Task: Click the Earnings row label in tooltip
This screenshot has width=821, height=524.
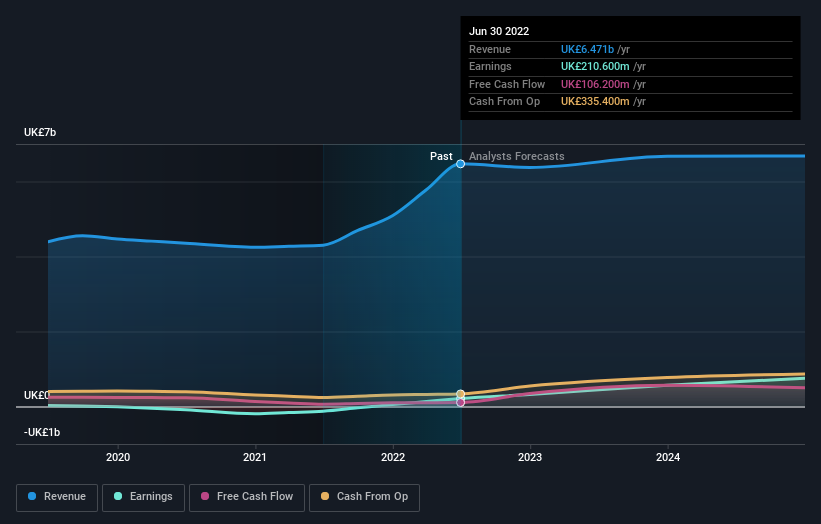Action: pyautogui.click(x=490, y=66)
